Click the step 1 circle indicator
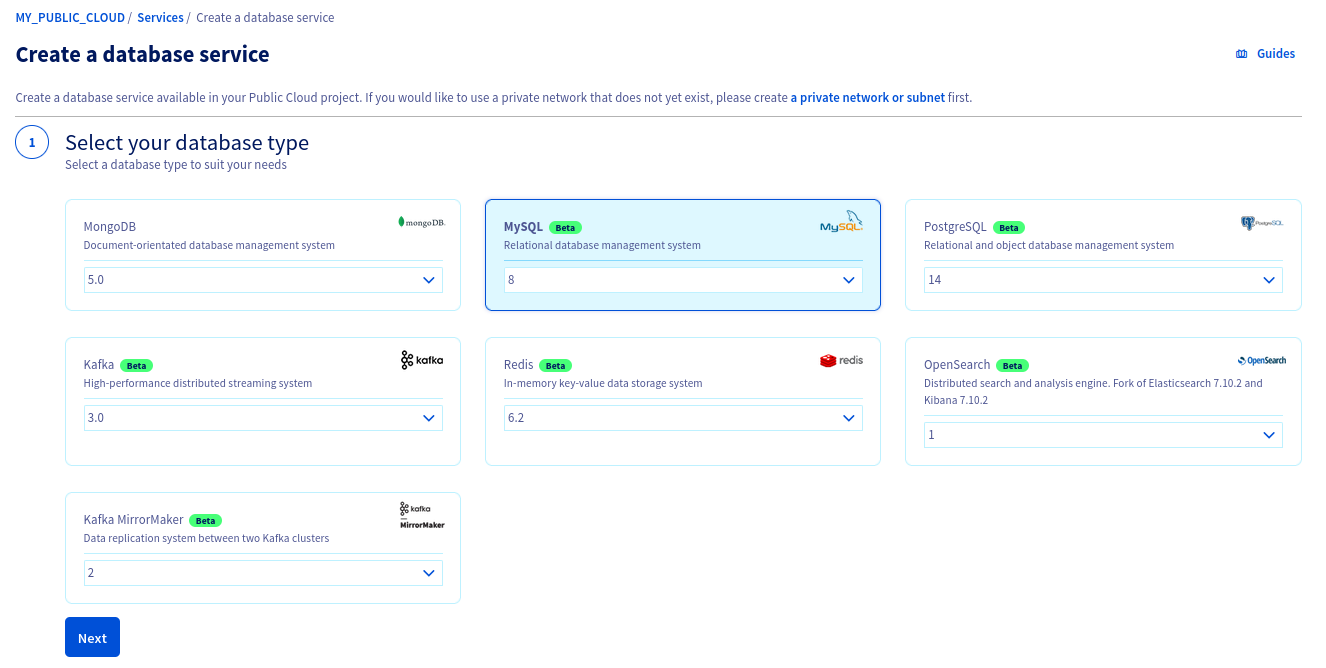Image resolution: width=1326 pixels, height=668 pixels. (x=32, y=142)
